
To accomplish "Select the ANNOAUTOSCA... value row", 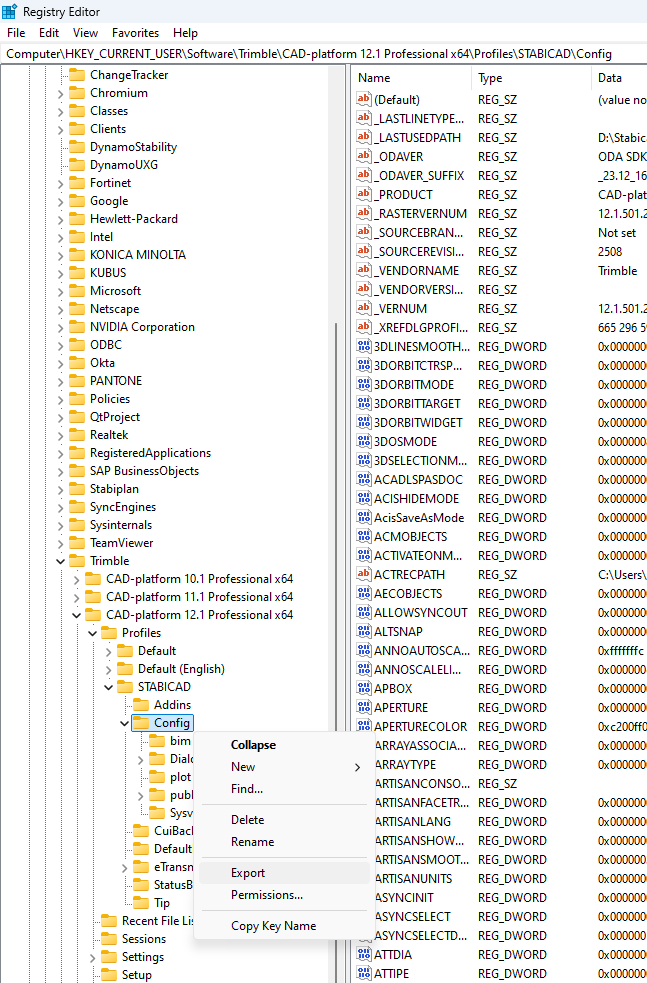I will click(x=500, y=651).
